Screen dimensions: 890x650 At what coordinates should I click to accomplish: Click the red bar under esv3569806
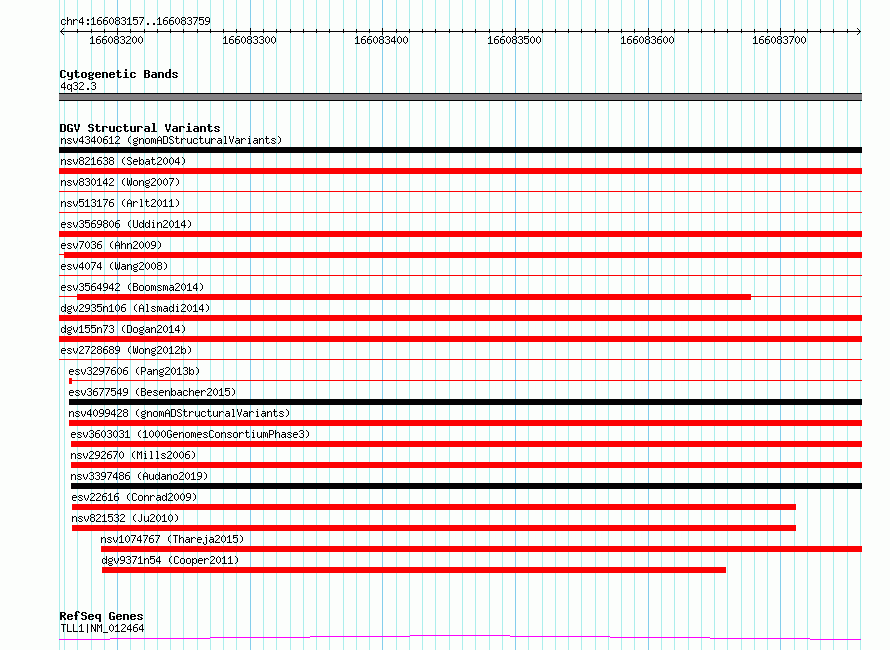pyautogui.click(x=460, y=234)
